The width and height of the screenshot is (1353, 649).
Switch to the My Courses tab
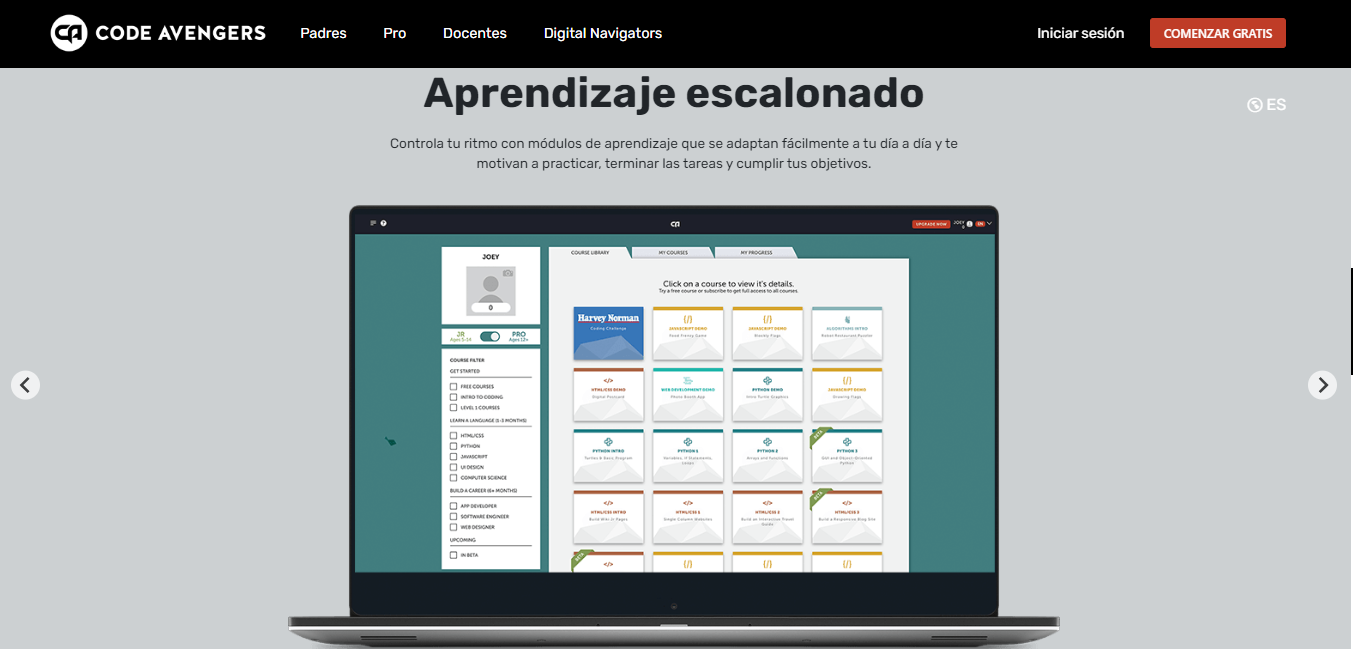pyautogui.click(x=672, y=252)
